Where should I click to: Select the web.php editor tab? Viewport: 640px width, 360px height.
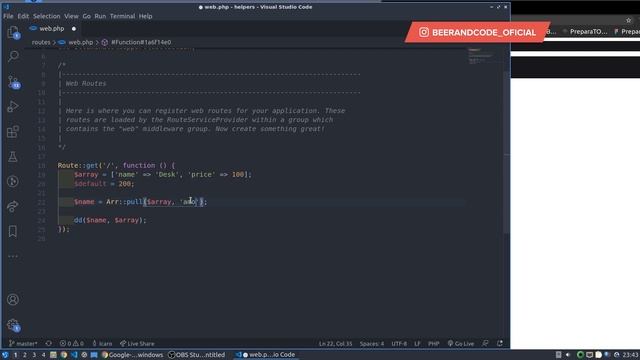[x=52, y=29]
